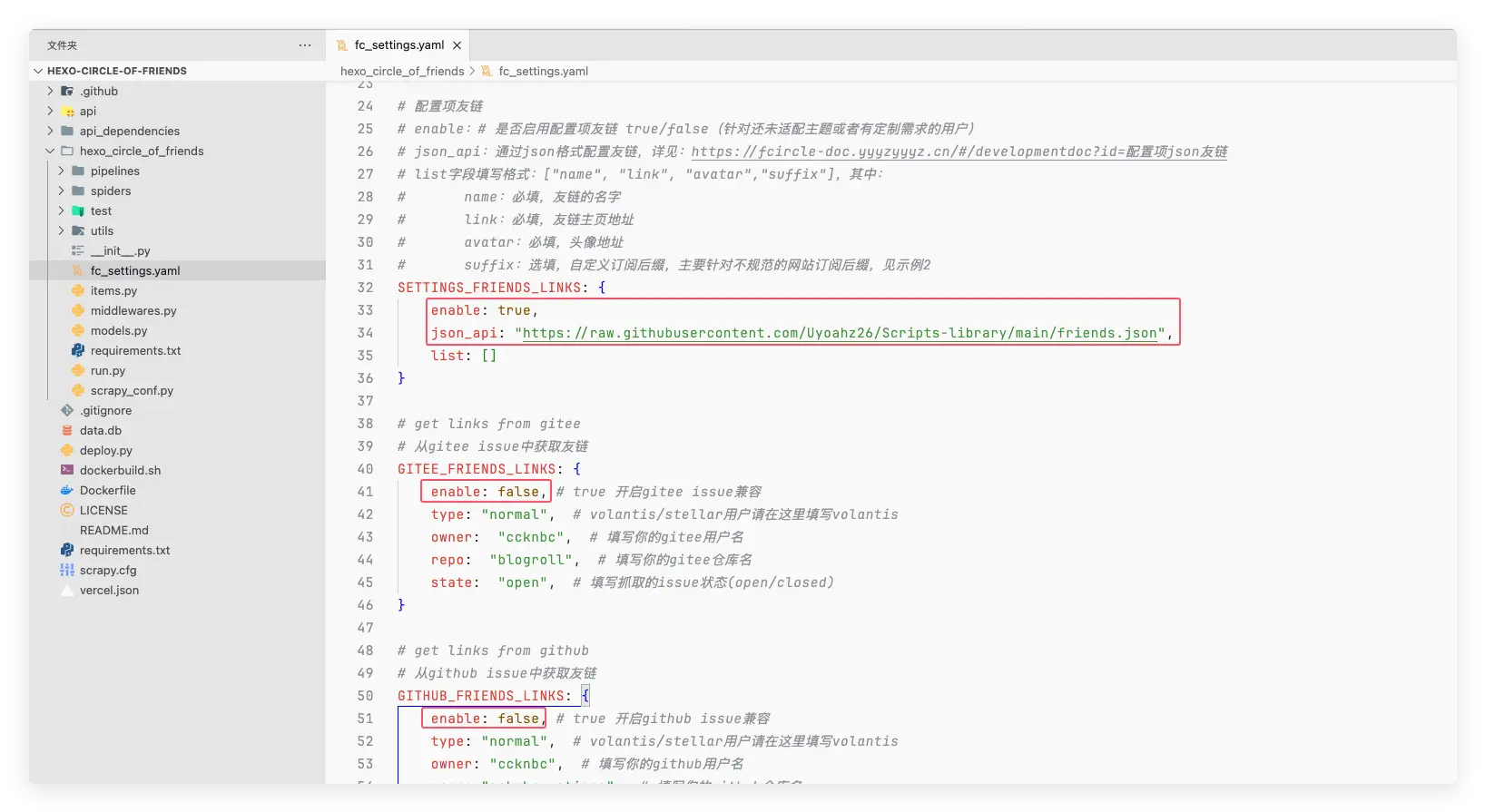Click hexo_circle_of_friends in the breadcrumb
Screen dimensions: 1485x812
coord(402,71)
